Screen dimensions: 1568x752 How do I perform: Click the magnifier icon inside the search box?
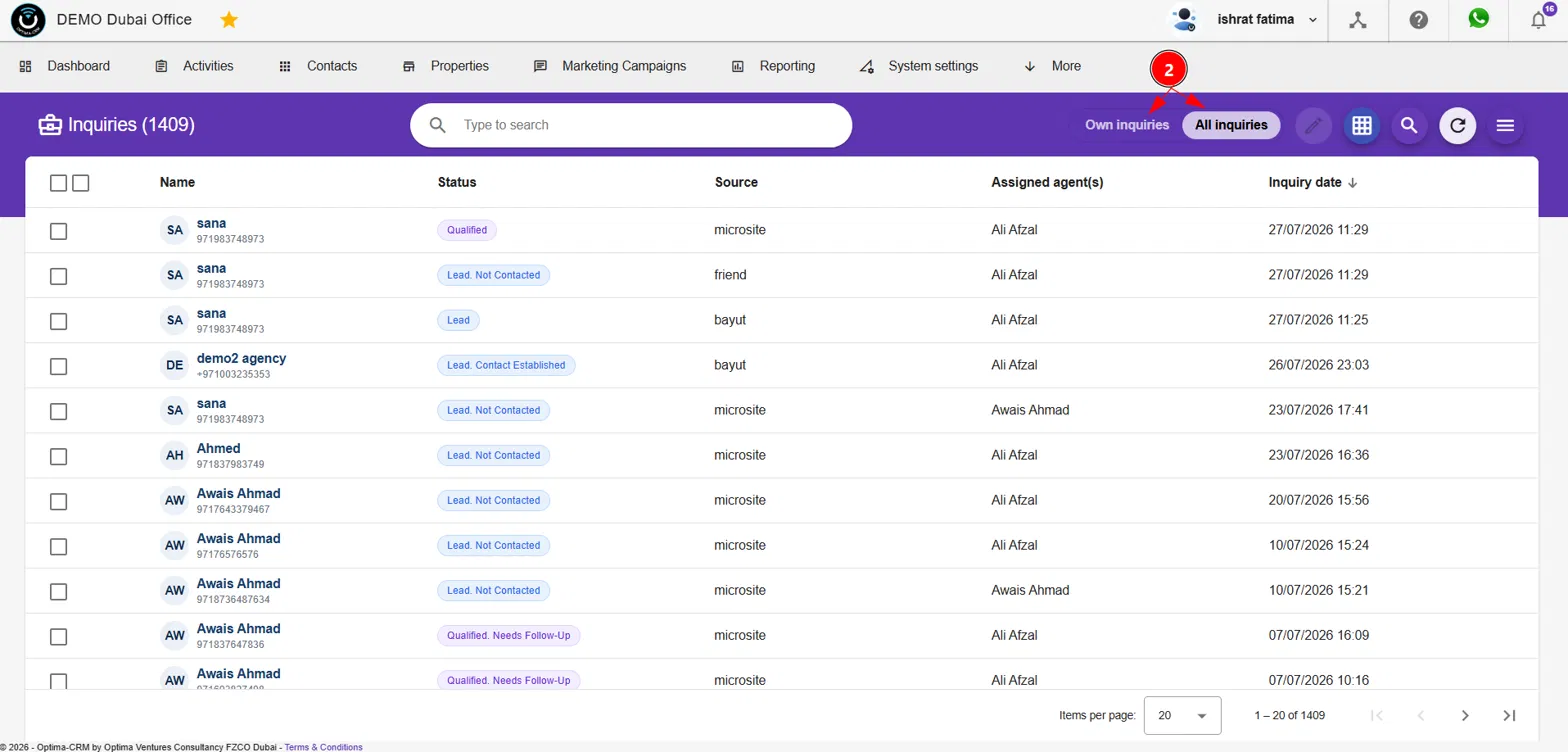coord(438,125)
